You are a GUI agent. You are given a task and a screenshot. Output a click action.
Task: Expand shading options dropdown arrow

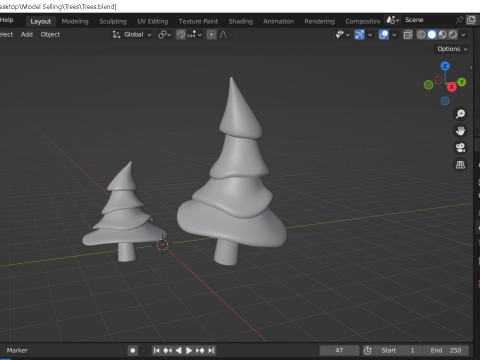coord(463,35)
